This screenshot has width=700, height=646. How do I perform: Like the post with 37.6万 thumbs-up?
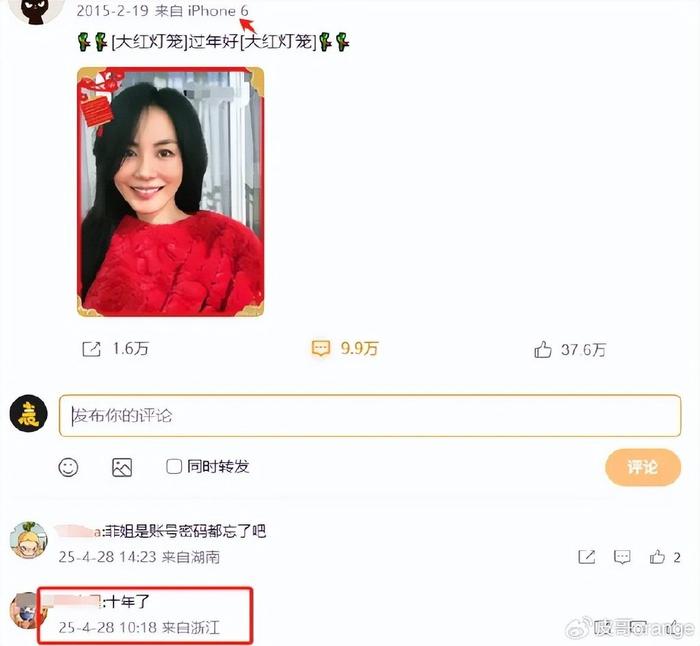pos(542,349)
